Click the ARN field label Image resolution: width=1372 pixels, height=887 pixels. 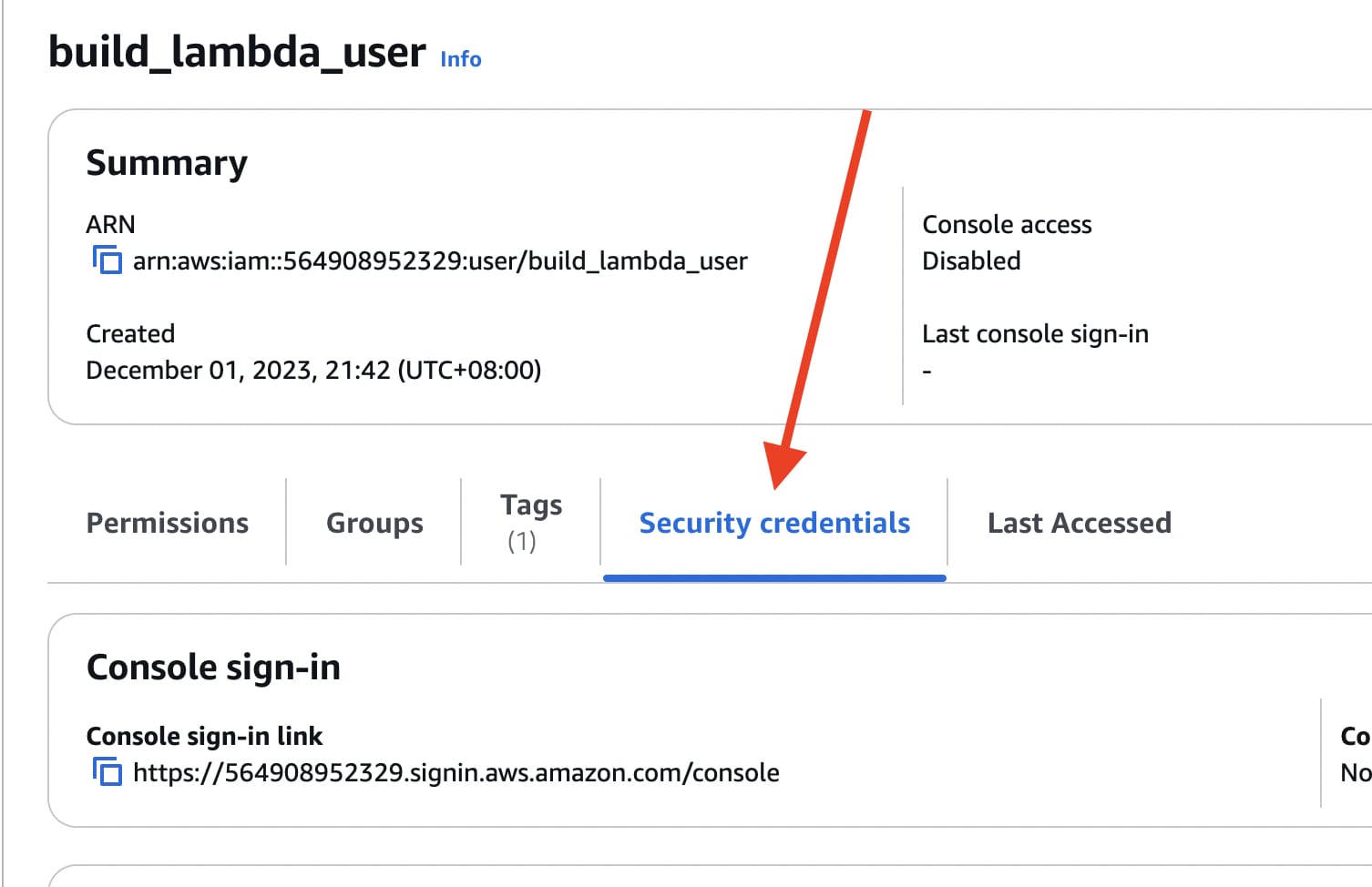coord(110,224)
